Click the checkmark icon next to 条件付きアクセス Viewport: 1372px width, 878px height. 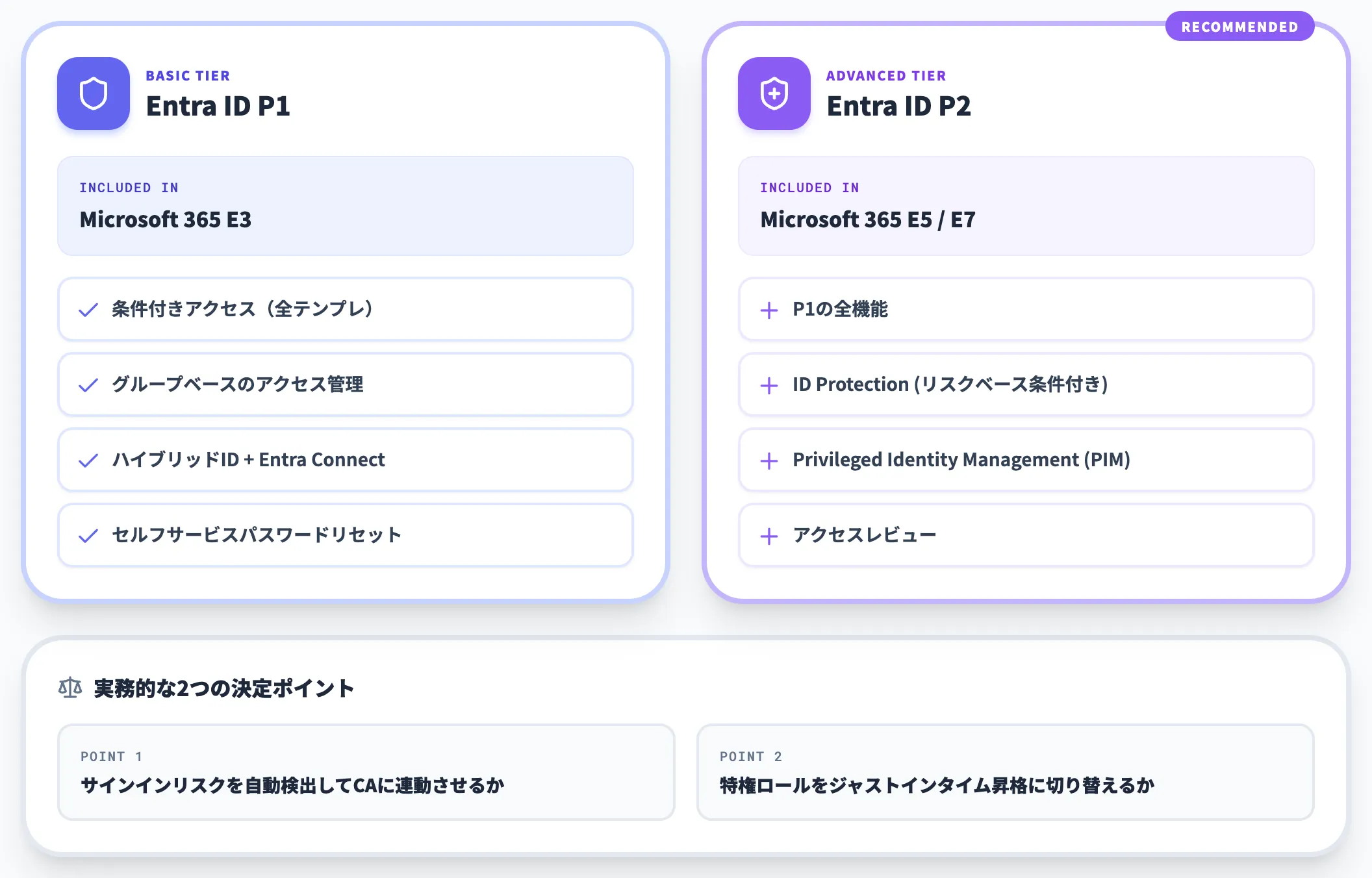pyautogui.click(x=88, y=310)
